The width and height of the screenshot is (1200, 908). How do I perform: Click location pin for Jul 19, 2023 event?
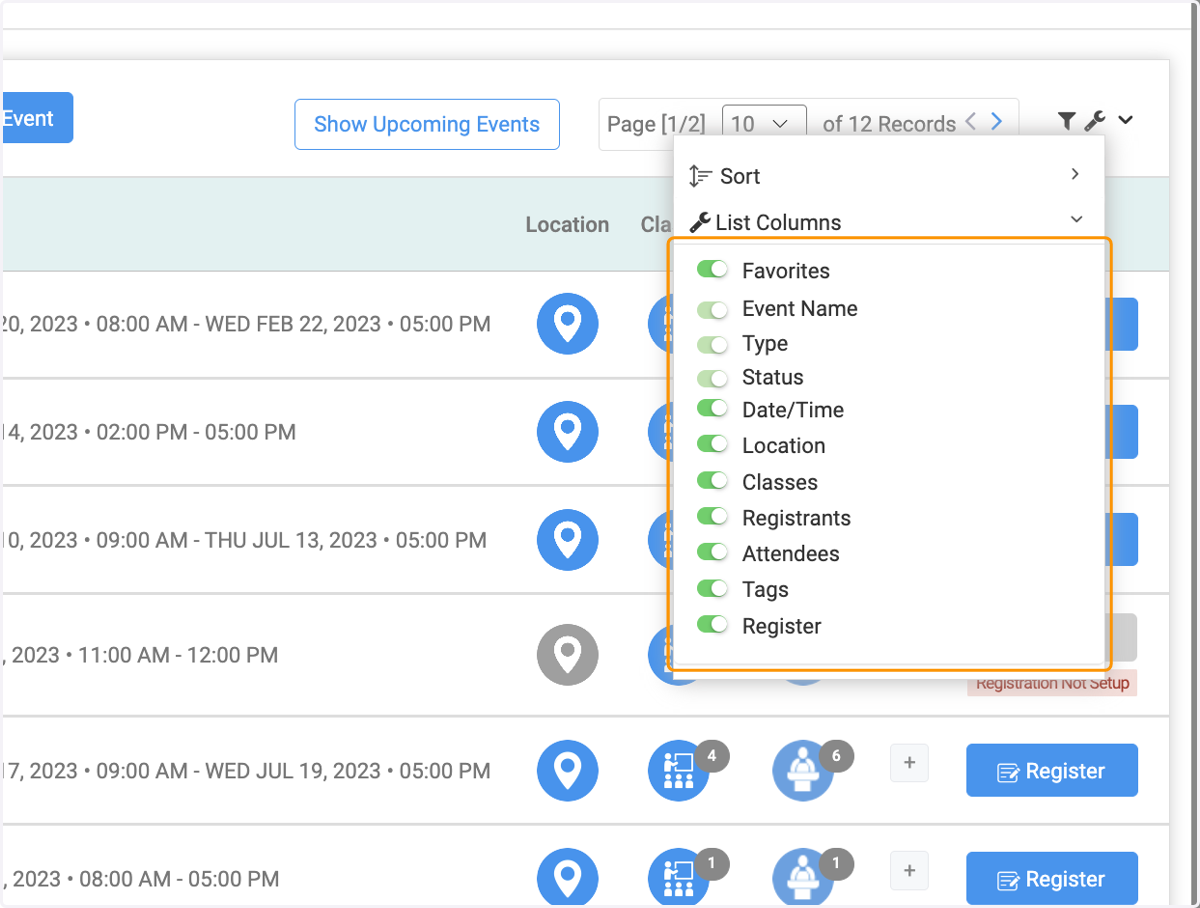coord(568,771)
